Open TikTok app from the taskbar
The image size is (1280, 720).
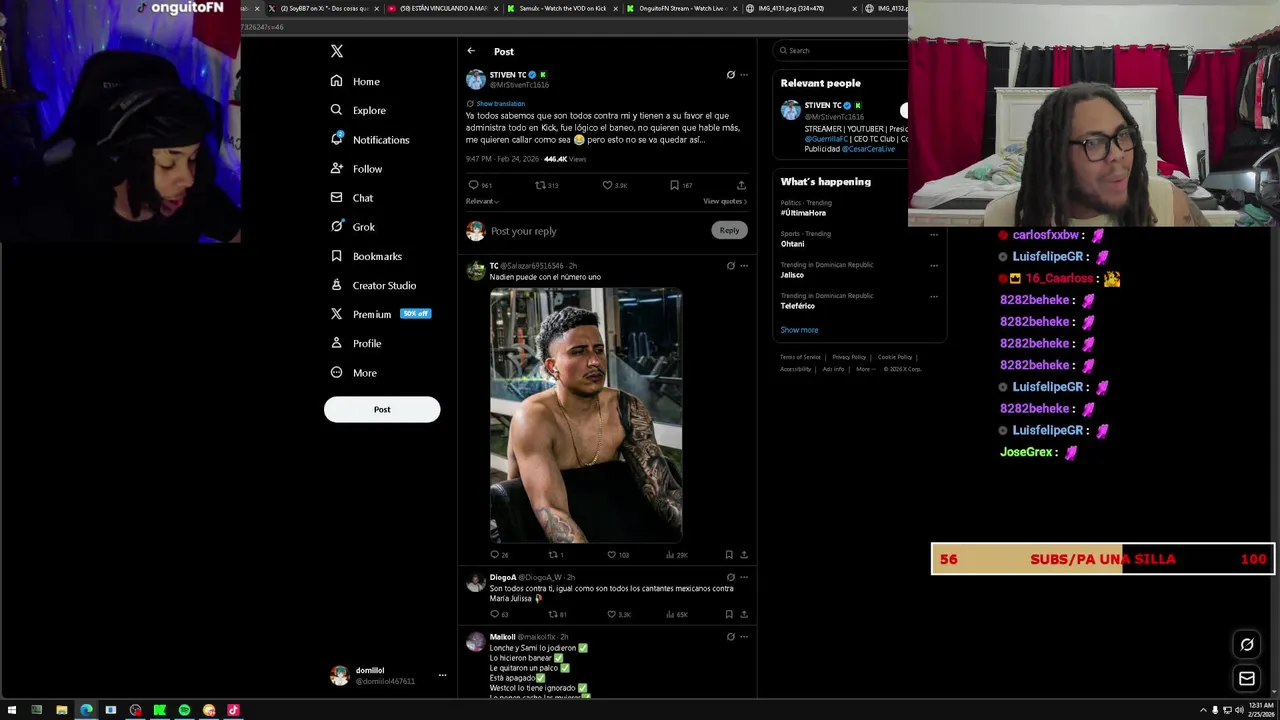click(233, 710)
